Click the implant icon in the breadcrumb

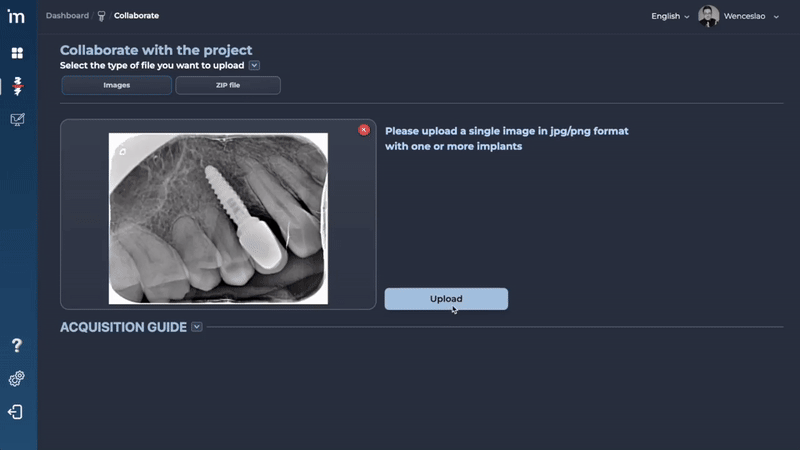tap(102, 16)
